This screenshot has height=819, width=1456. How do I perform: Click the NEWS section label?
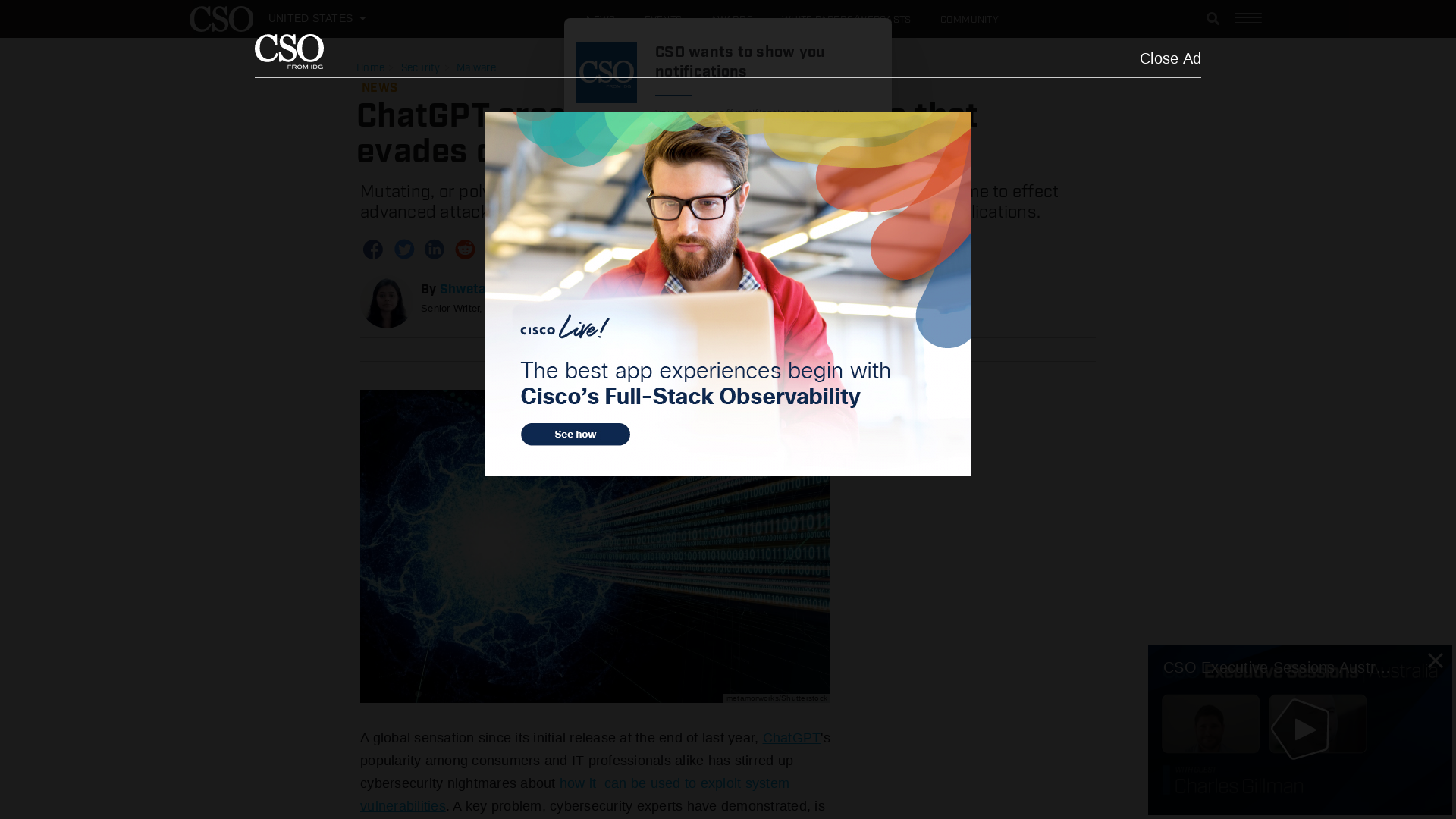tap(379, 87)
